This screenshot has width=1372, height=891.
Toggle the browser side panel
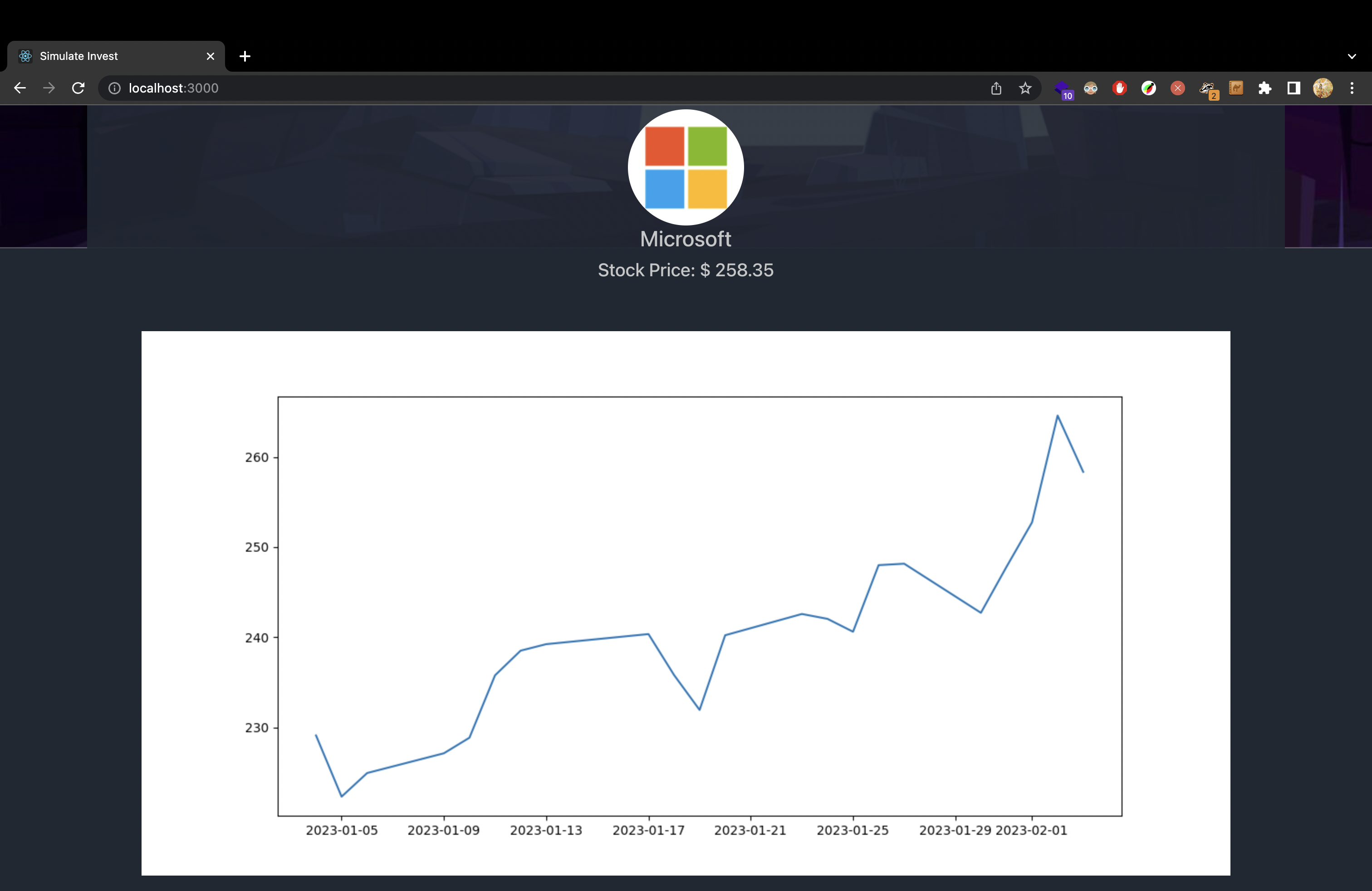(x=1294, y=88)
